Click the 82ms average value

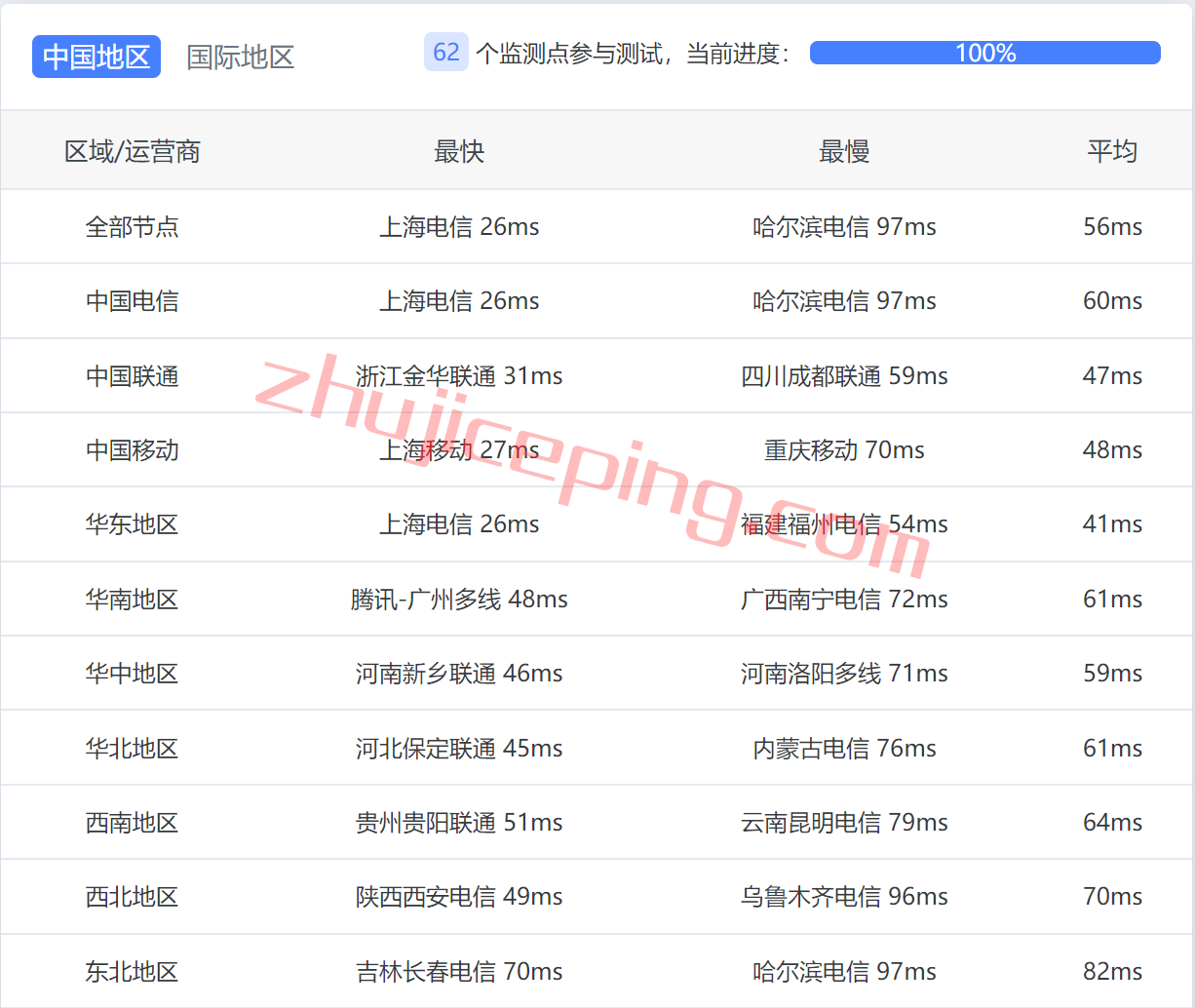tap(1112, 971)
